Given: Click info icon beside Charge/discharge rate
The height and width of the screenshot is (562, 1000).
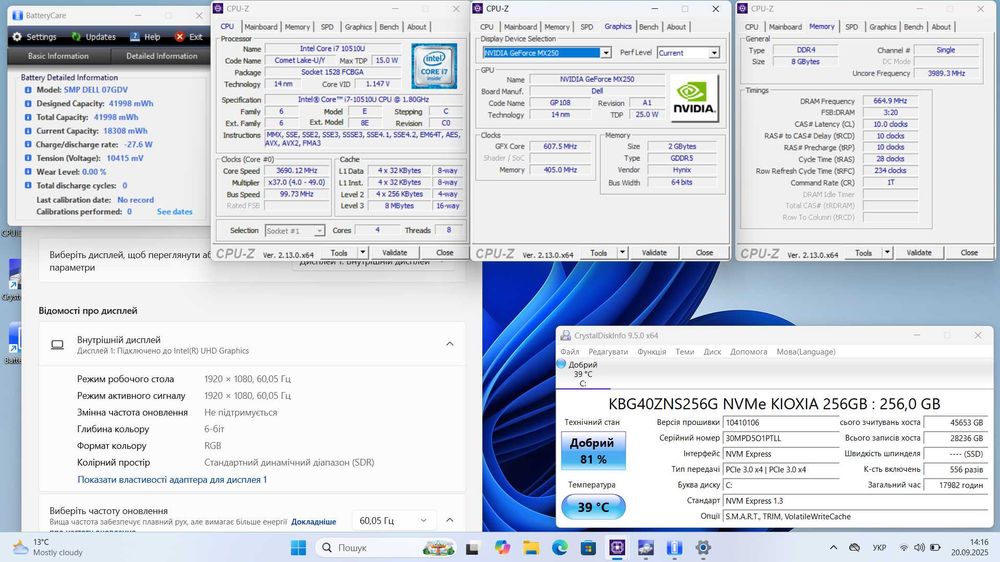Looking at the screenshot, I should (x=28, y=145).
